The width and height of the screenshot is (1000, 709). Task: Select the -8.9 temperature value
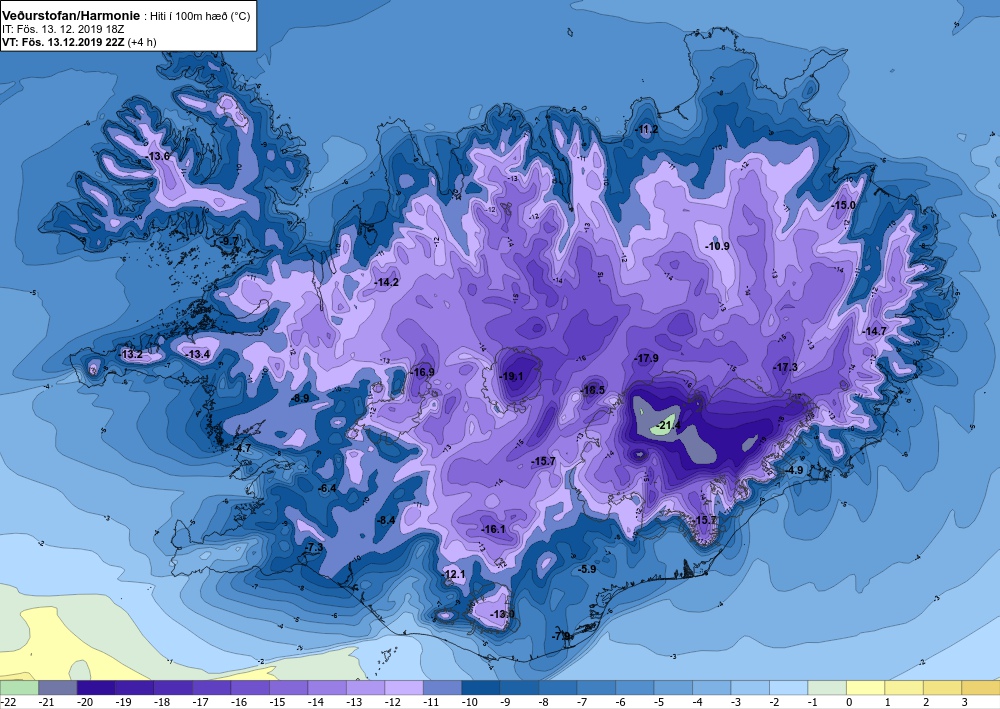(x=300, y=398)
